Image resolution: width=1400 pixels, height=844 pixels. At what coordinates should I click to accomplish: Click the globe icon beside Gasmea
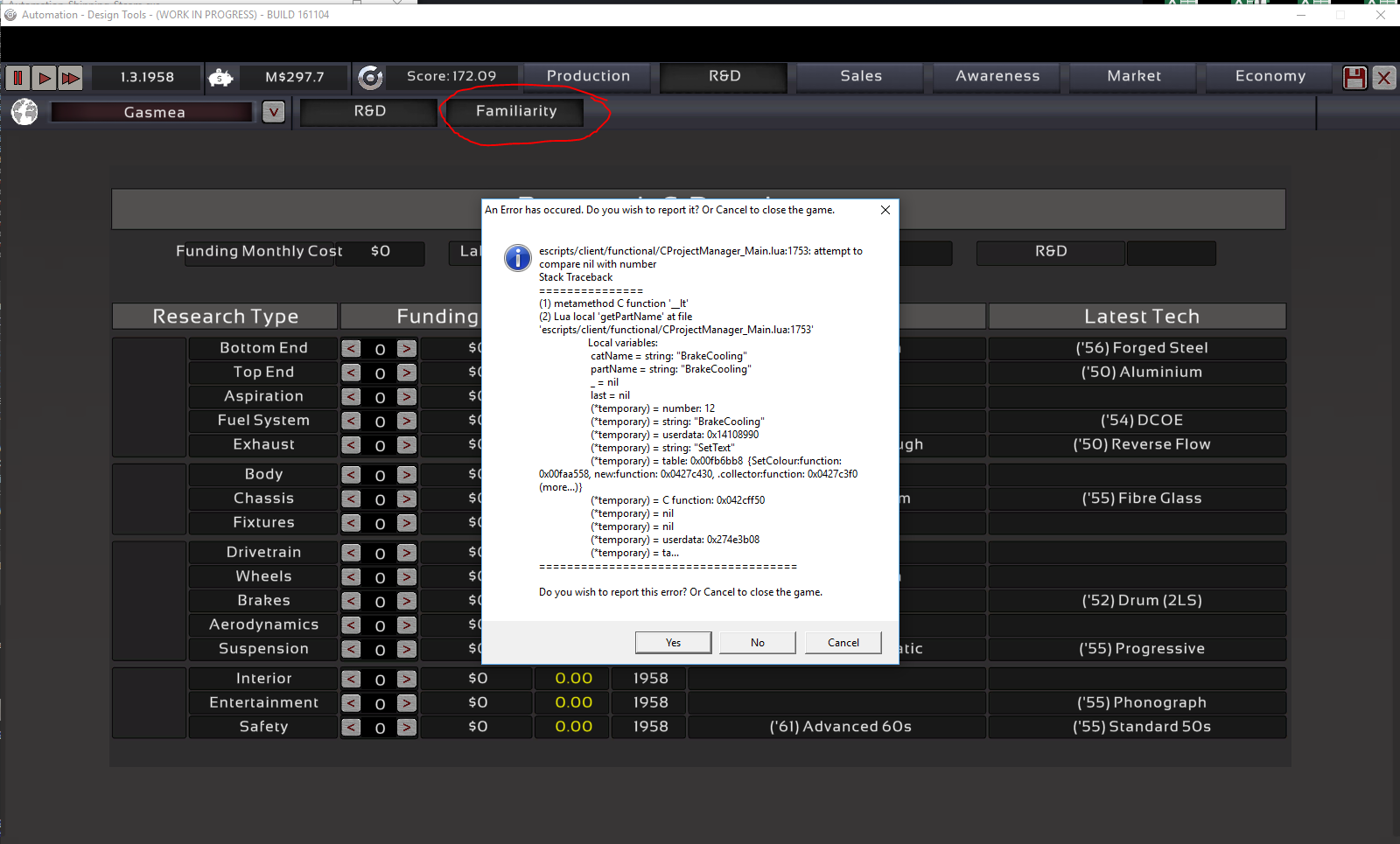(24, 112)
